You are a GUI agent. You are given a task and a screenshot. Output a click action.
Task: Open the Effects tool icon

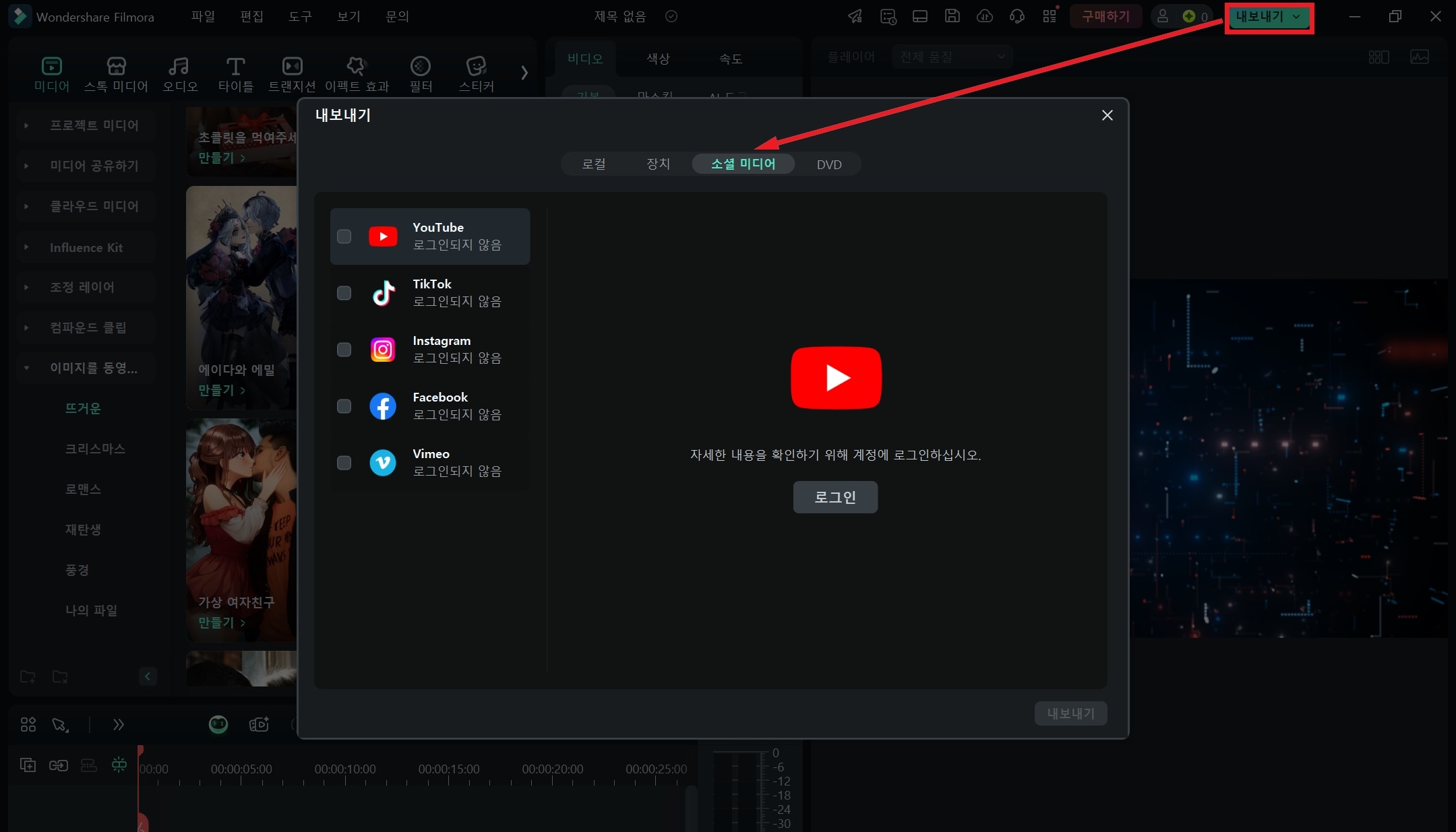pos(356,66)
